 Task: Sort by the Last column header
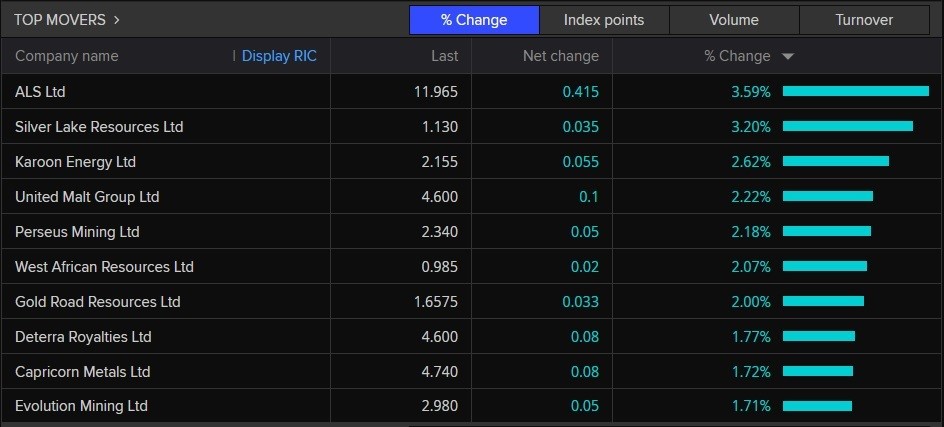pos(444,56)
